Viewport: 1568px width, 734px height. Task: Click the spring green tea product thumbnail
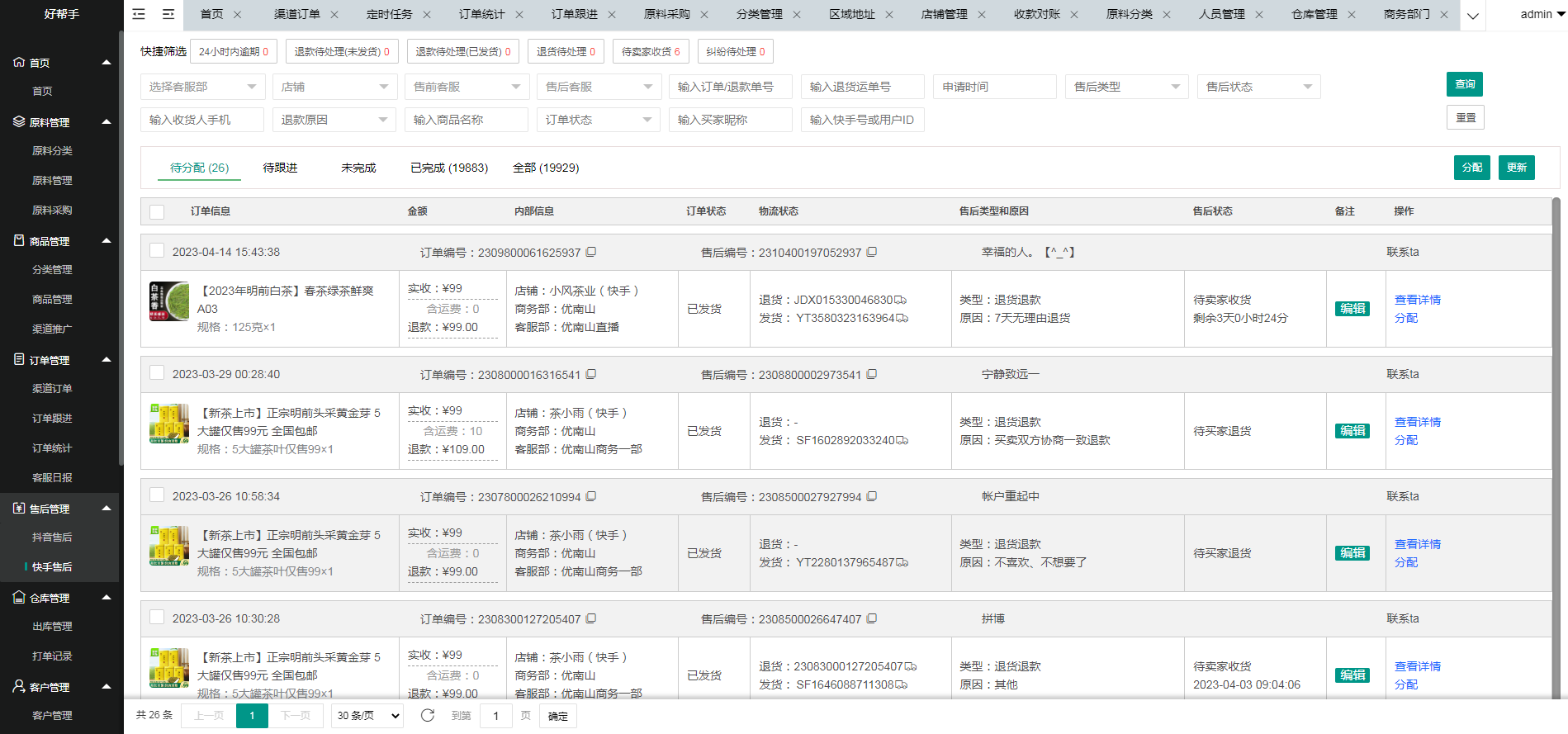coord(169,301)
